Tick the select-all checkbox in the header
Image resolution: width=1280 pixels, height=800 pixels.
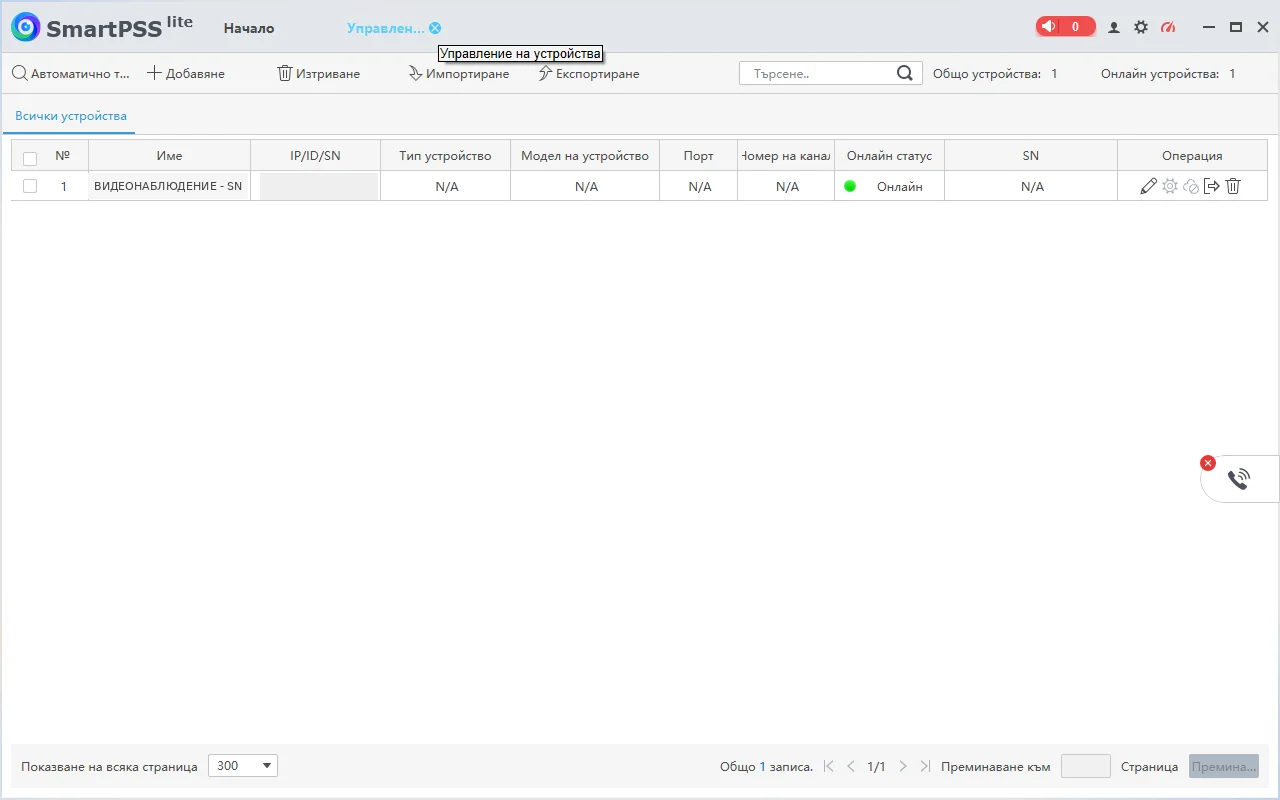click(x=30, y=158)
